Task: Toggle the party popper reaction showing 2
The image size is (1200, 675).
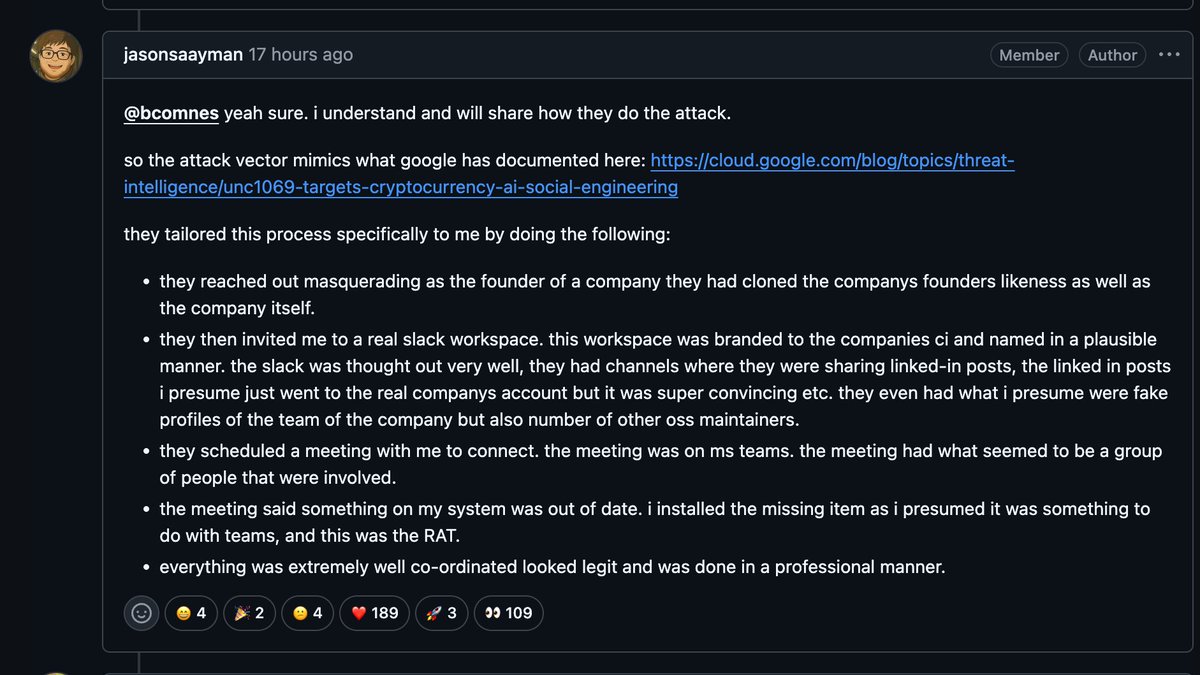Action: (x=250, y=613)
